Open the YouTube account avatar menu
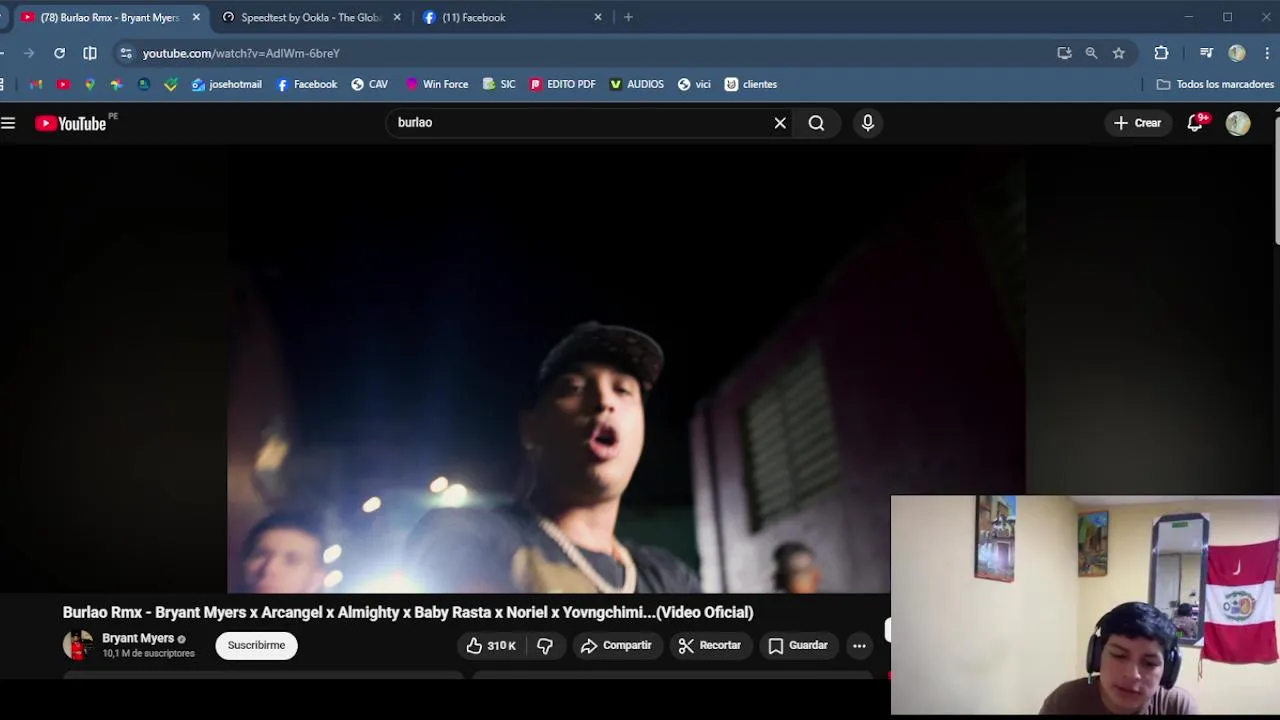Image resolution: width=1280 pixels, height=720 pixels. [1238, 123]
